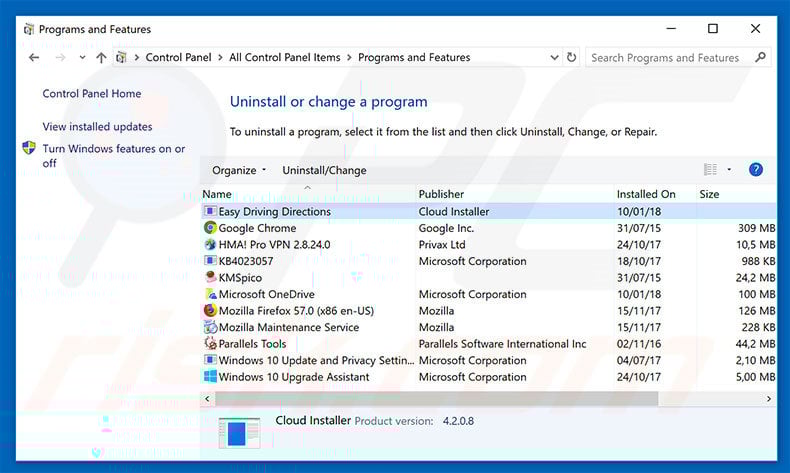
Task: Click Programs and Features breadcrumb
Action: pos(414,57)
